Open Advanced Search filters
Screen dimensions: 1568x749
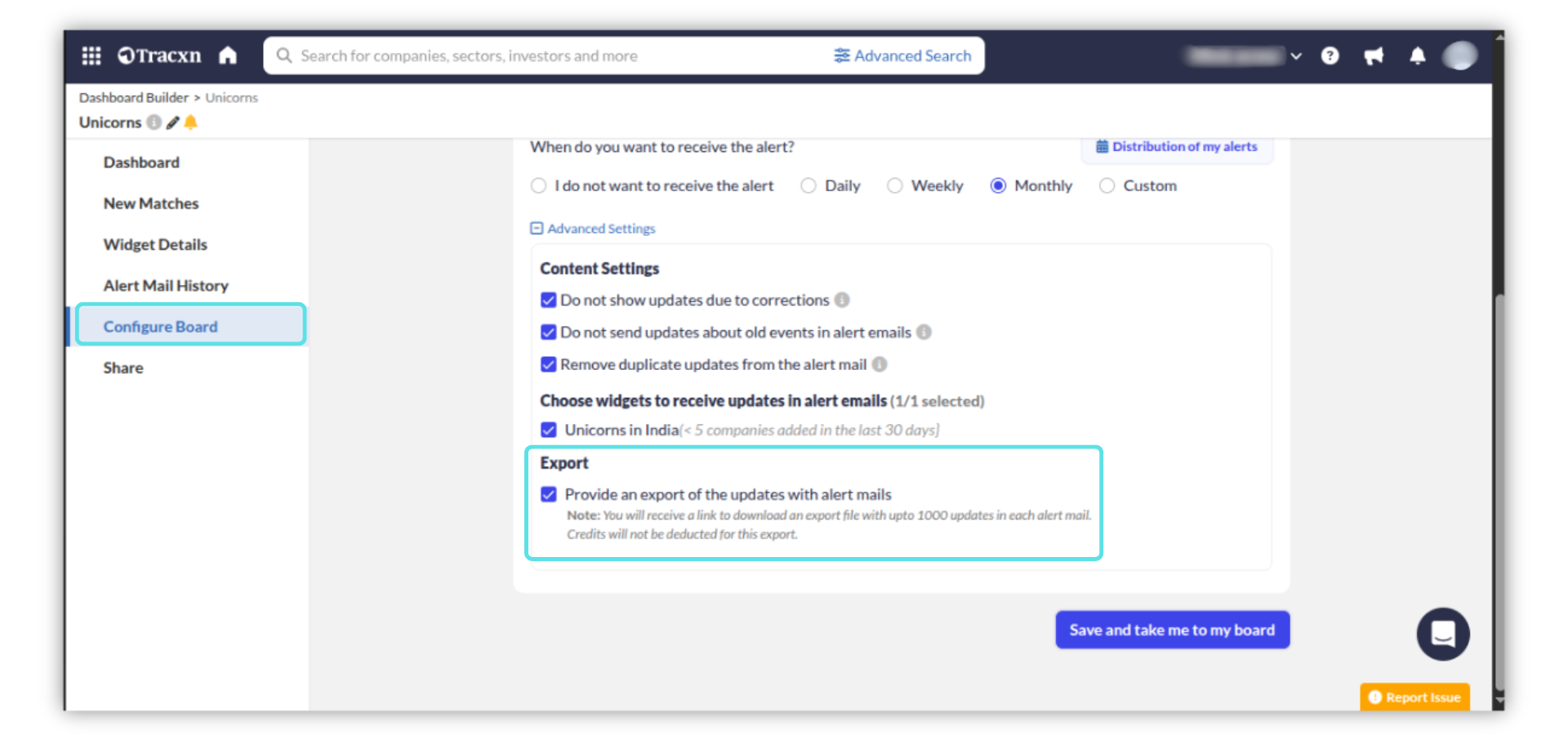point(902,56)
